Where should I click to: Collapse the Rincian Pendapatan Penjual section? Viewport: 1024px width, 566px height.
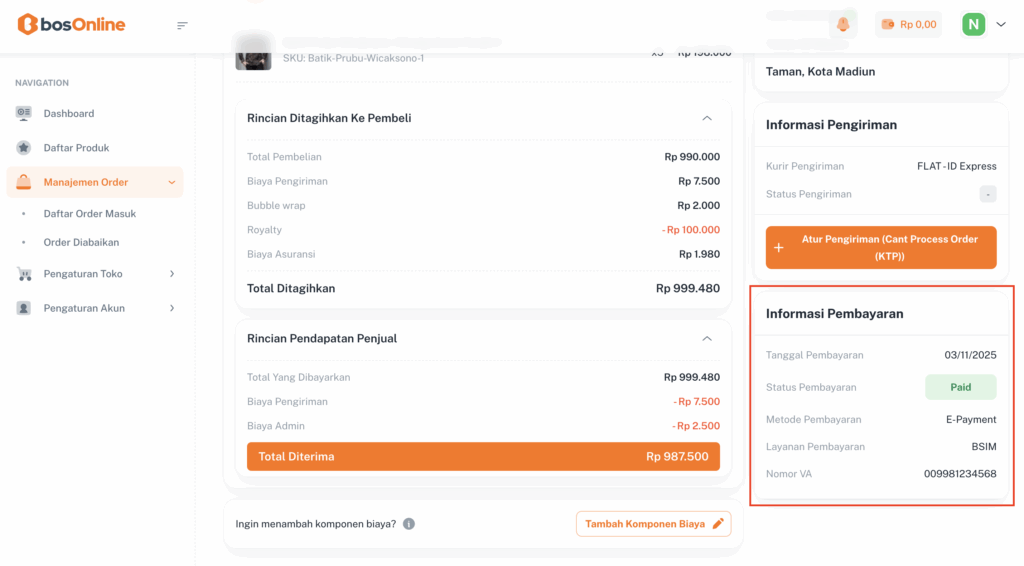pos(707,338)
